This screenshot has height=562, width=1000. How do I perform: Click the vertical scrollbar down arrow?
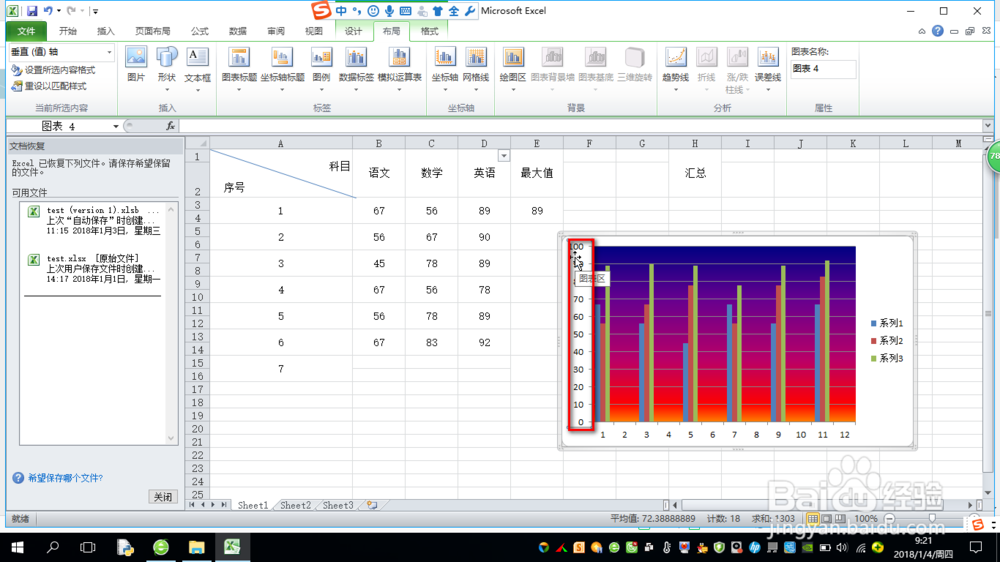pyautogui.click(x=987, y=493)
